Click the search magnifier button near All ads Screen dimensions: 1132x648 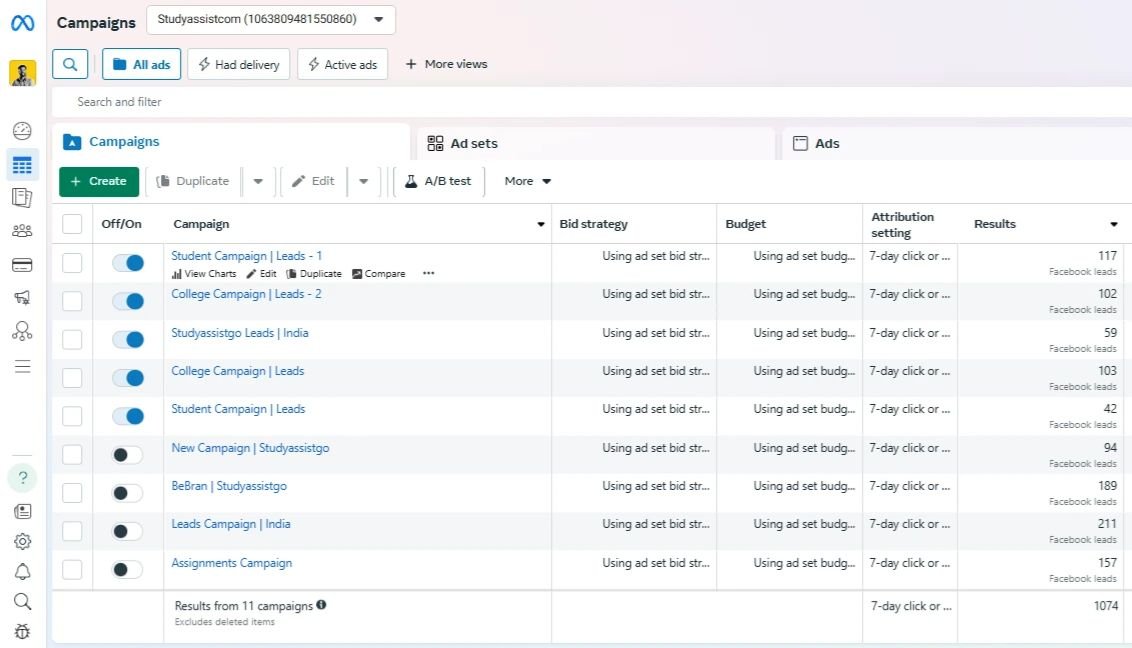click(x=70, y=64)
